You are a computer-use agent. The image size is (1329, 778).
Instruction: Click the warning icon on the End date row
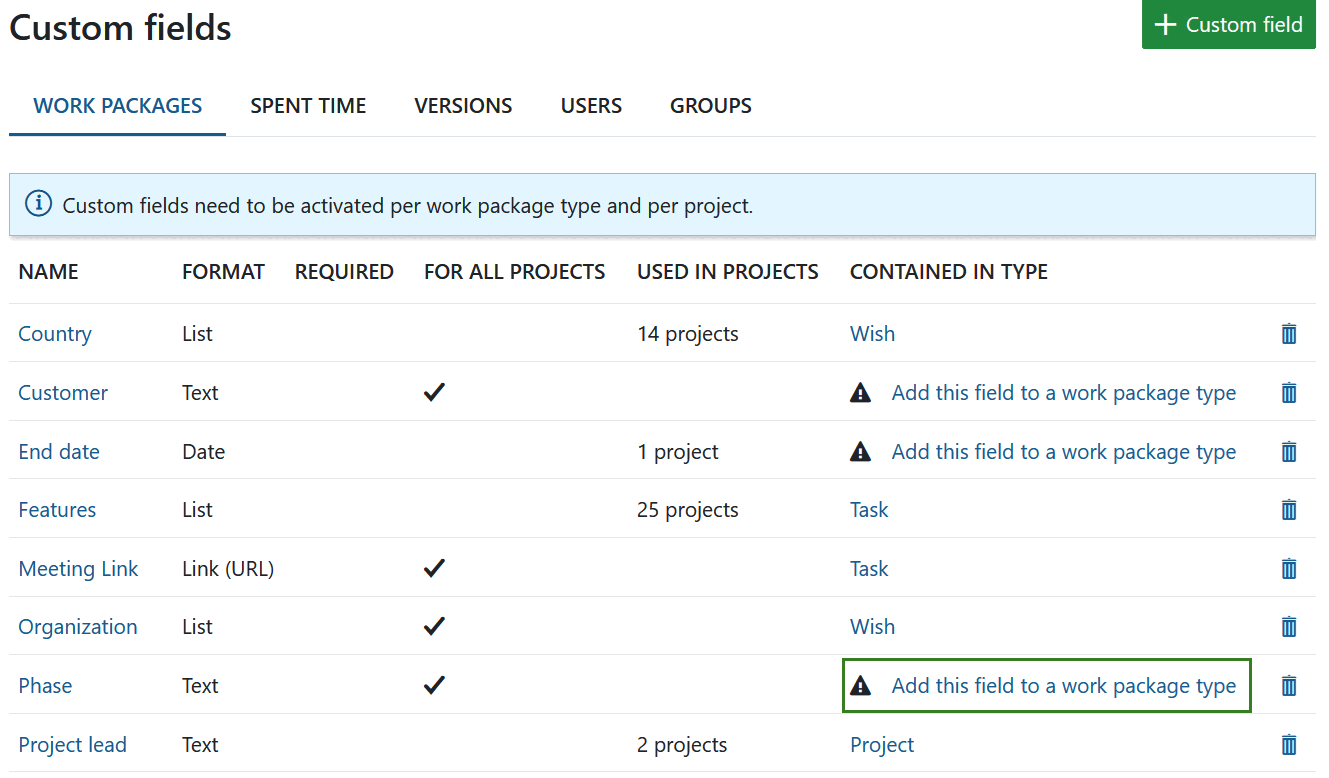point(860,451)
